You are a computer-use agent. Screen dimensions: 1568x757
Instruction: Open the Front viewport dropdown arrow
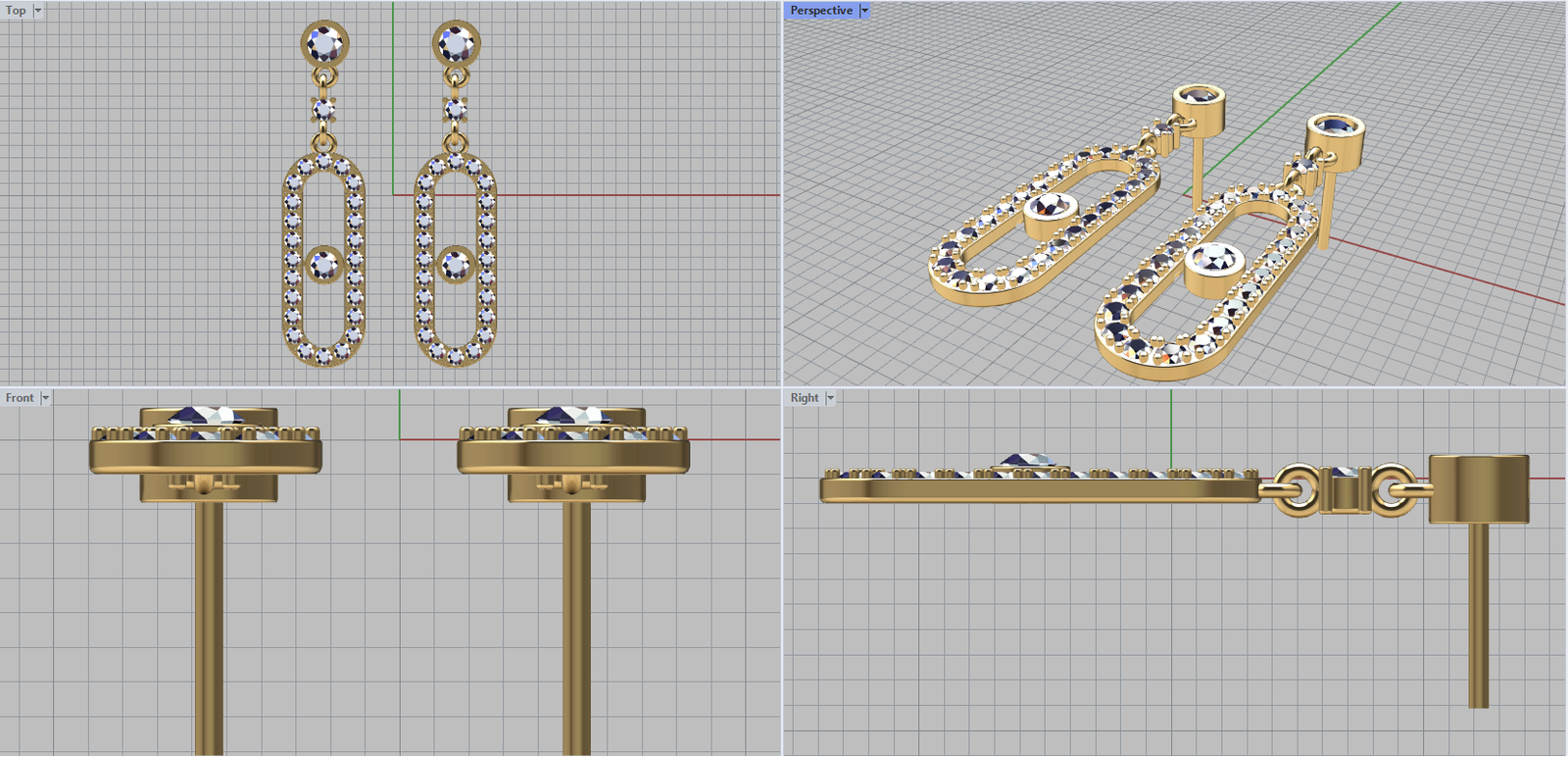click(45, 398)
